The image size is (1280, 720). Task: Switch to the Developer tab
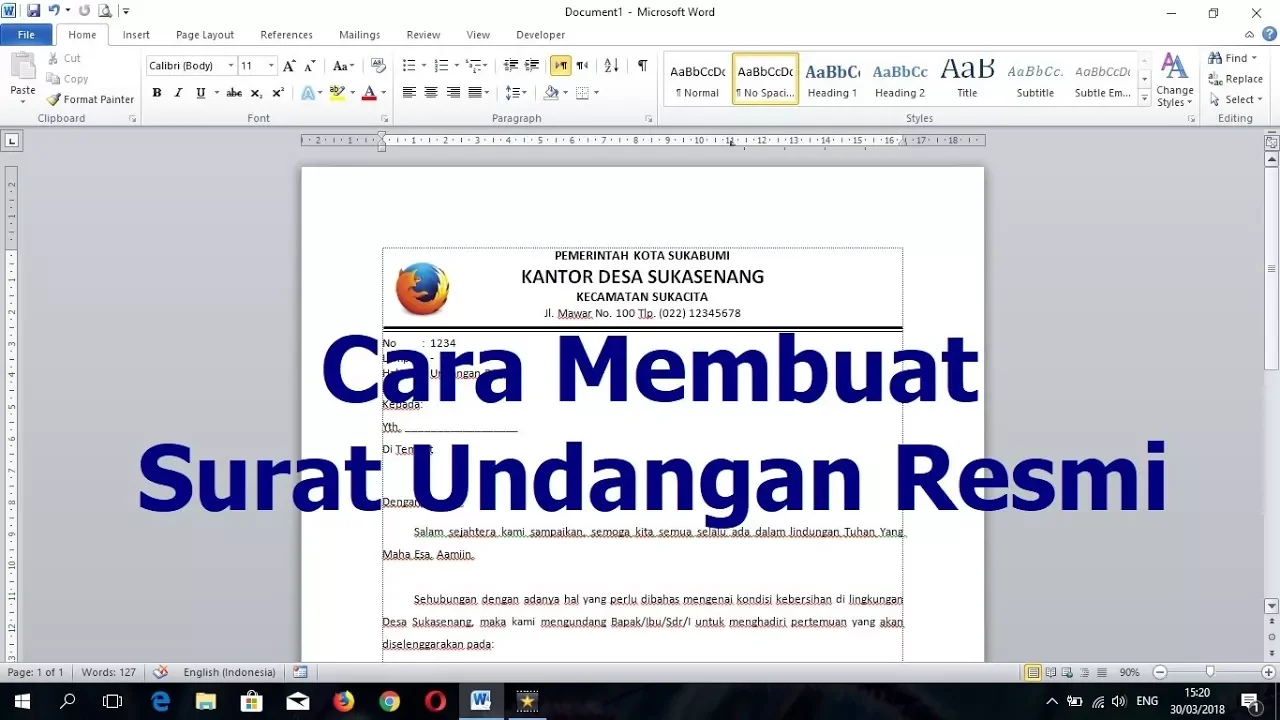540,35
